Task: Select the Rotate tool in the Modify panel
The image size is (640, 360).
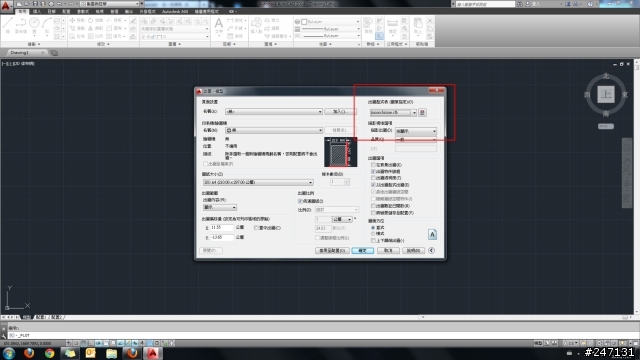Action: coord(95,20)
